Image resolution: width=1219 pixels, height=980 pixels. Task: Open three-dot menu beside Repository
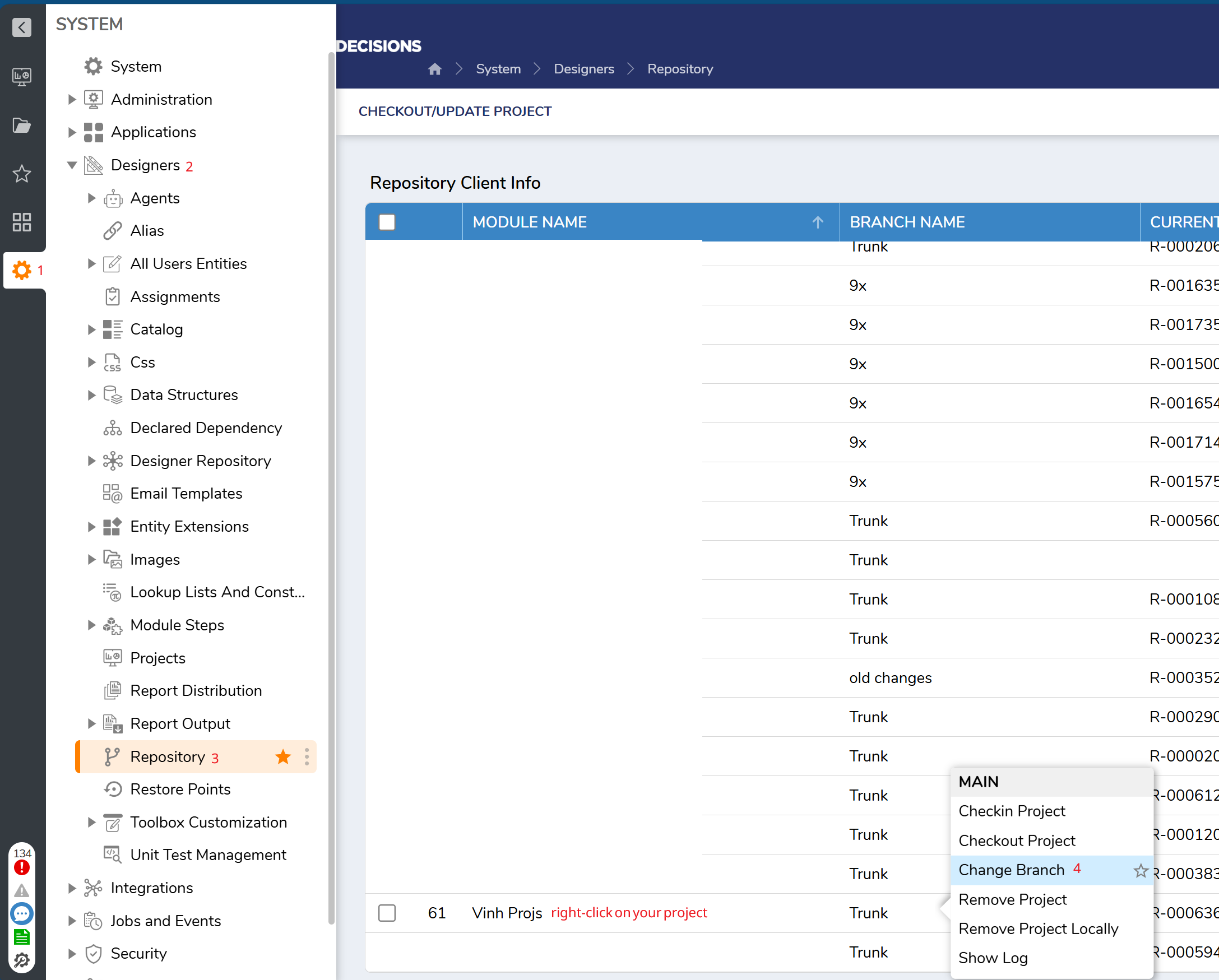(x=307, y=757)
